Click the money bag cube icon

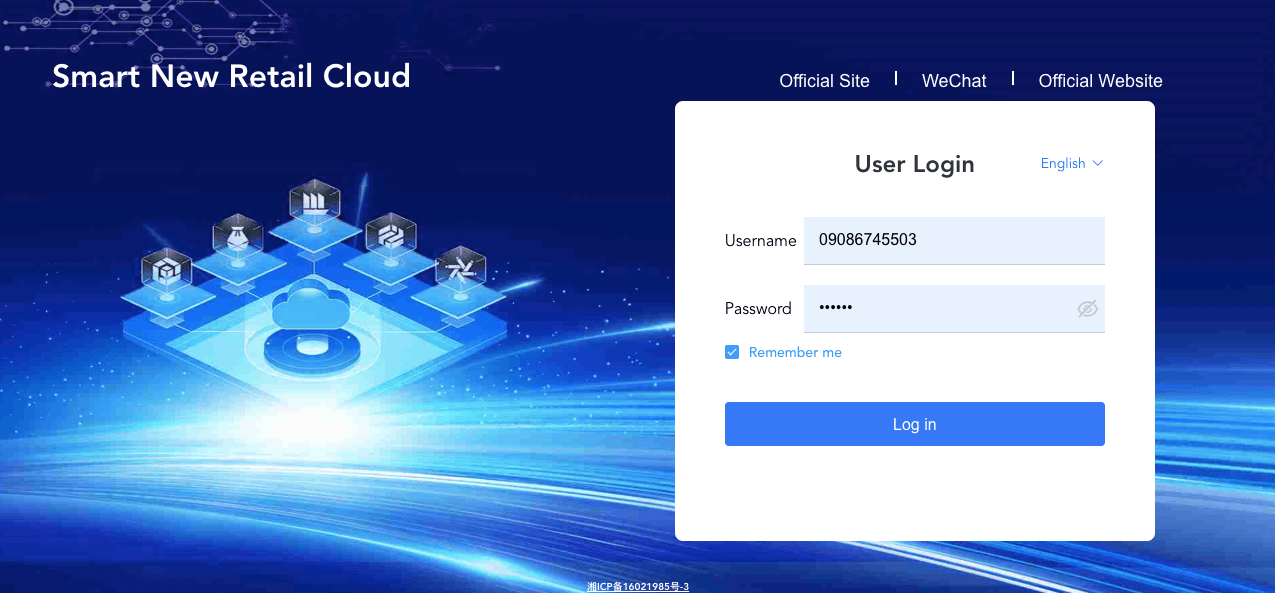click(x=238, y=238)
